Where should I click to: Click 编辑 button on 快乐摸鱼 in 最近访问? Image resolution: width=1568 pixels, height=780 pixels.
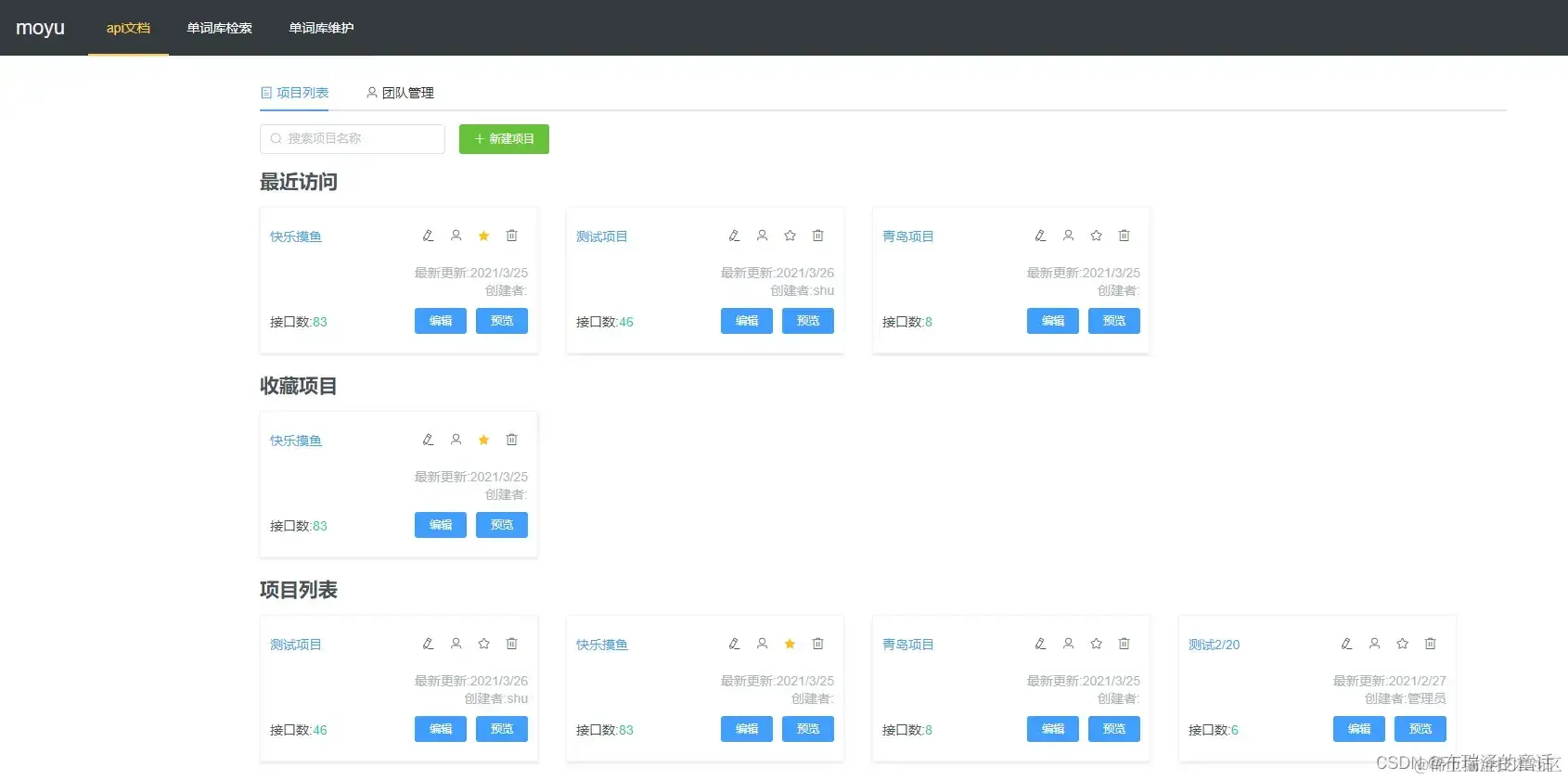441,321
